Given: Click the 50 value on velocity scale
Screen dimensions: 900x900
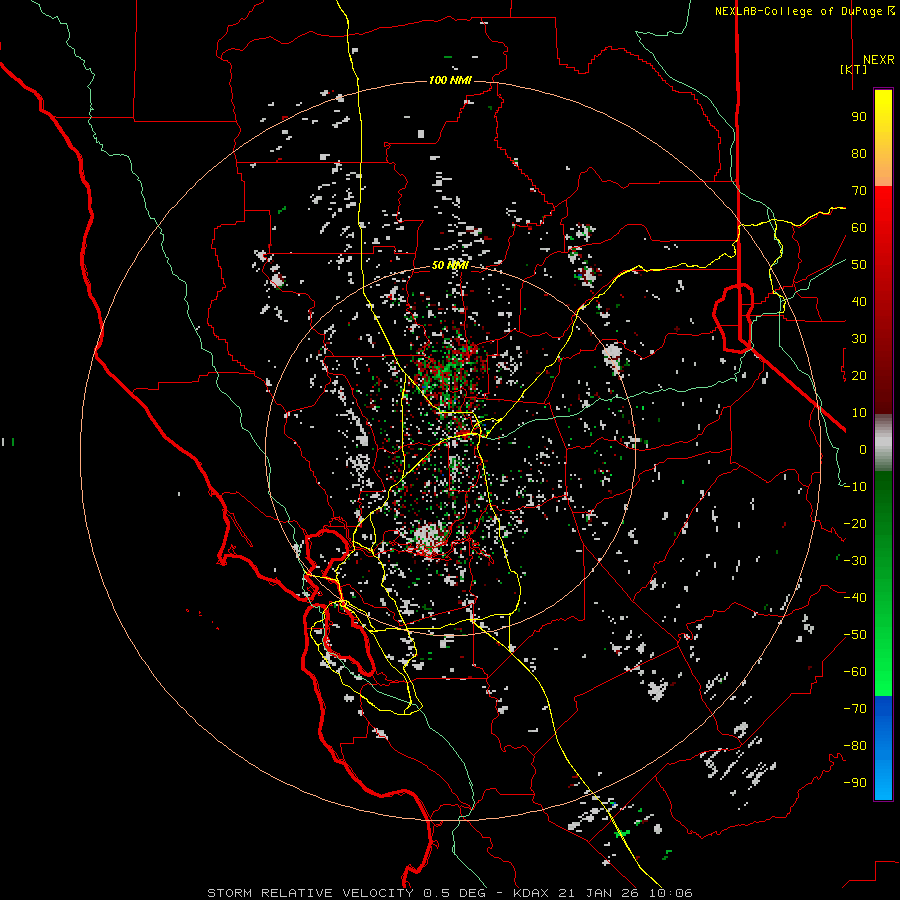Looking at the screenshot, I should [x=859, y=265].
